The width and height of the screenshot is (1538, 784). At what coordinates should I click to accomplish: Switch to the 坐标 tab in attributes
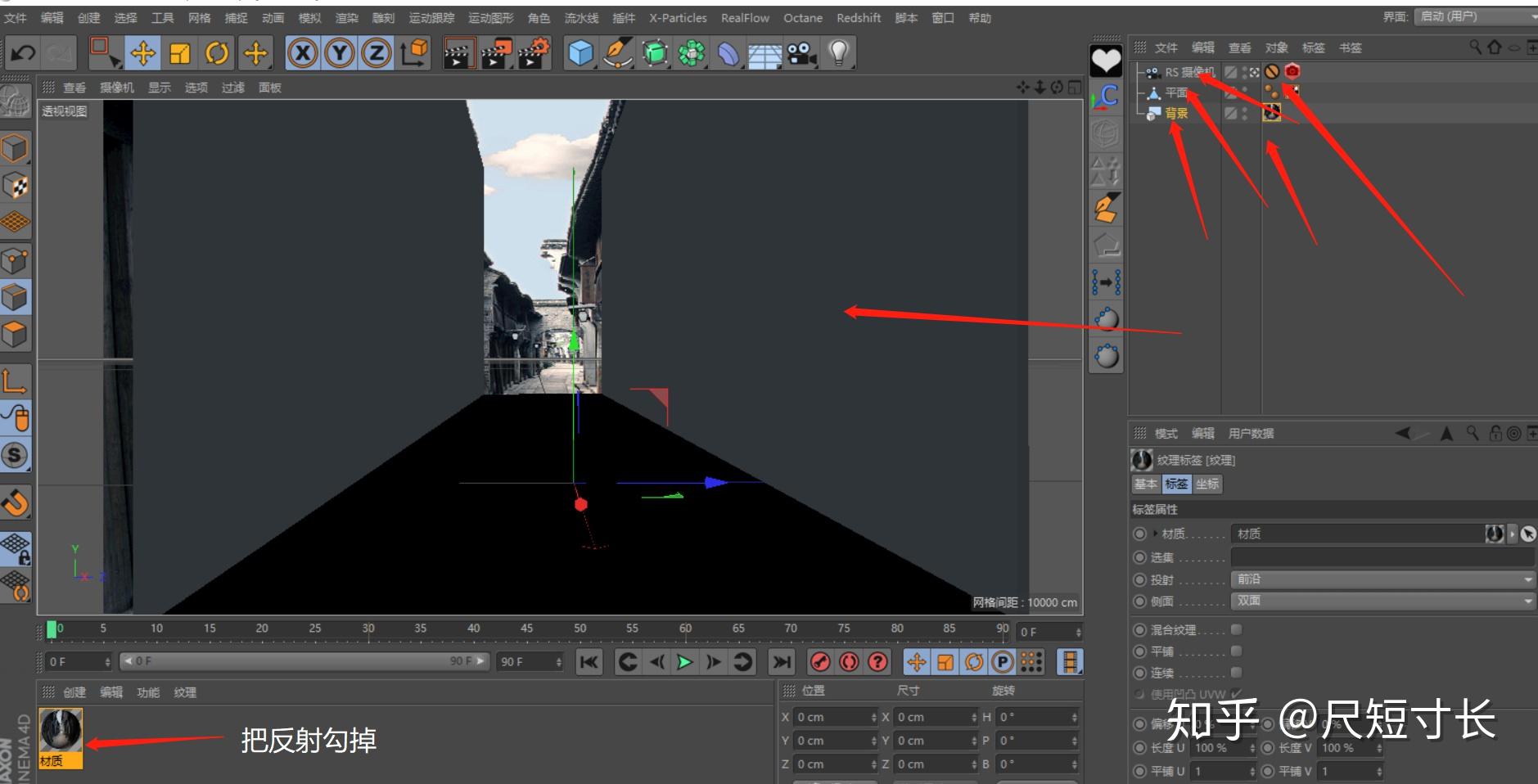click(x=1207, y=484)
